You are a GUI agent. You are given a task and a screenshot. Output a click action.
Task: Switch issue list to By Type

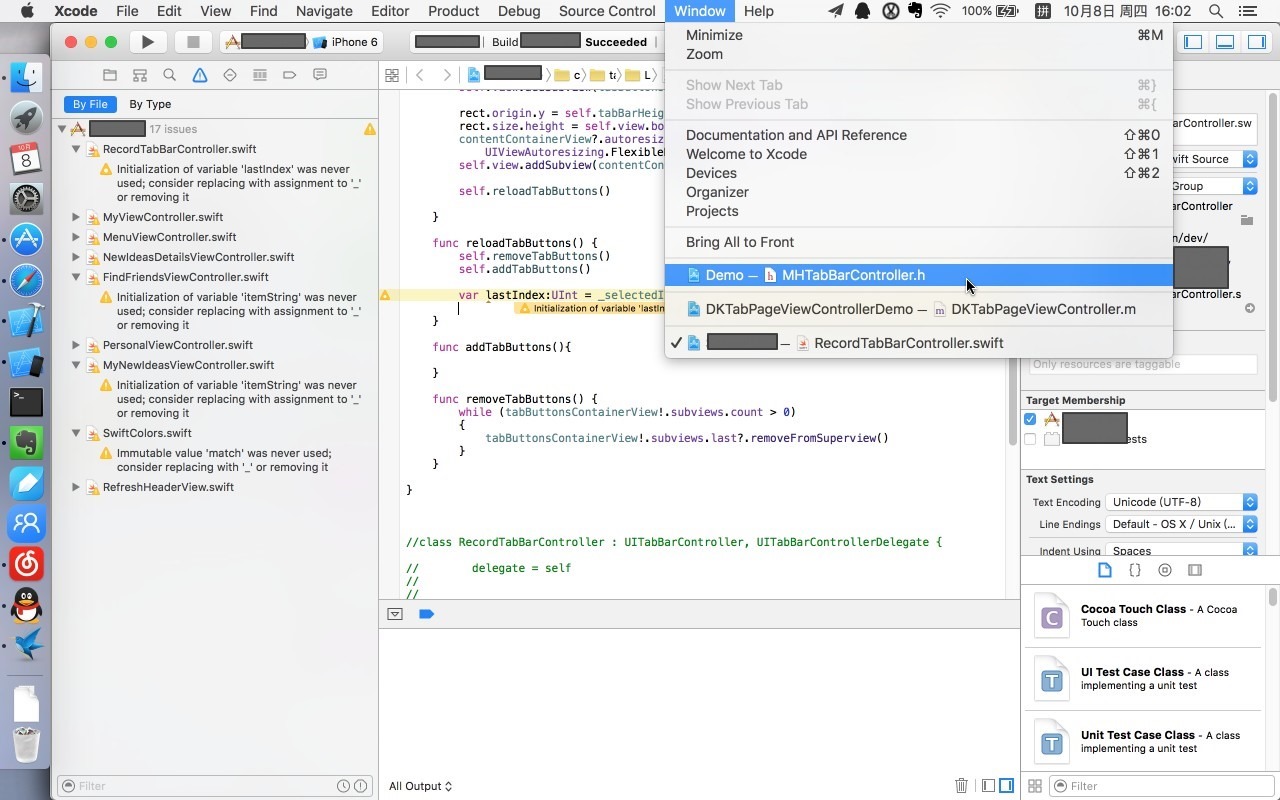coord(150,104)
